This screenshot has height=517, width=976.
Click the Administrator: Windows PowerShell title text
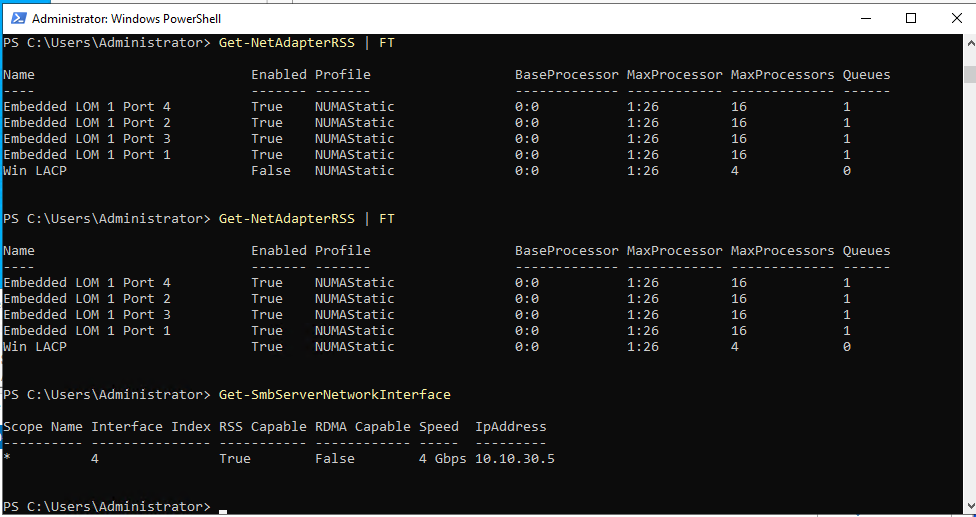click(126, 19)
